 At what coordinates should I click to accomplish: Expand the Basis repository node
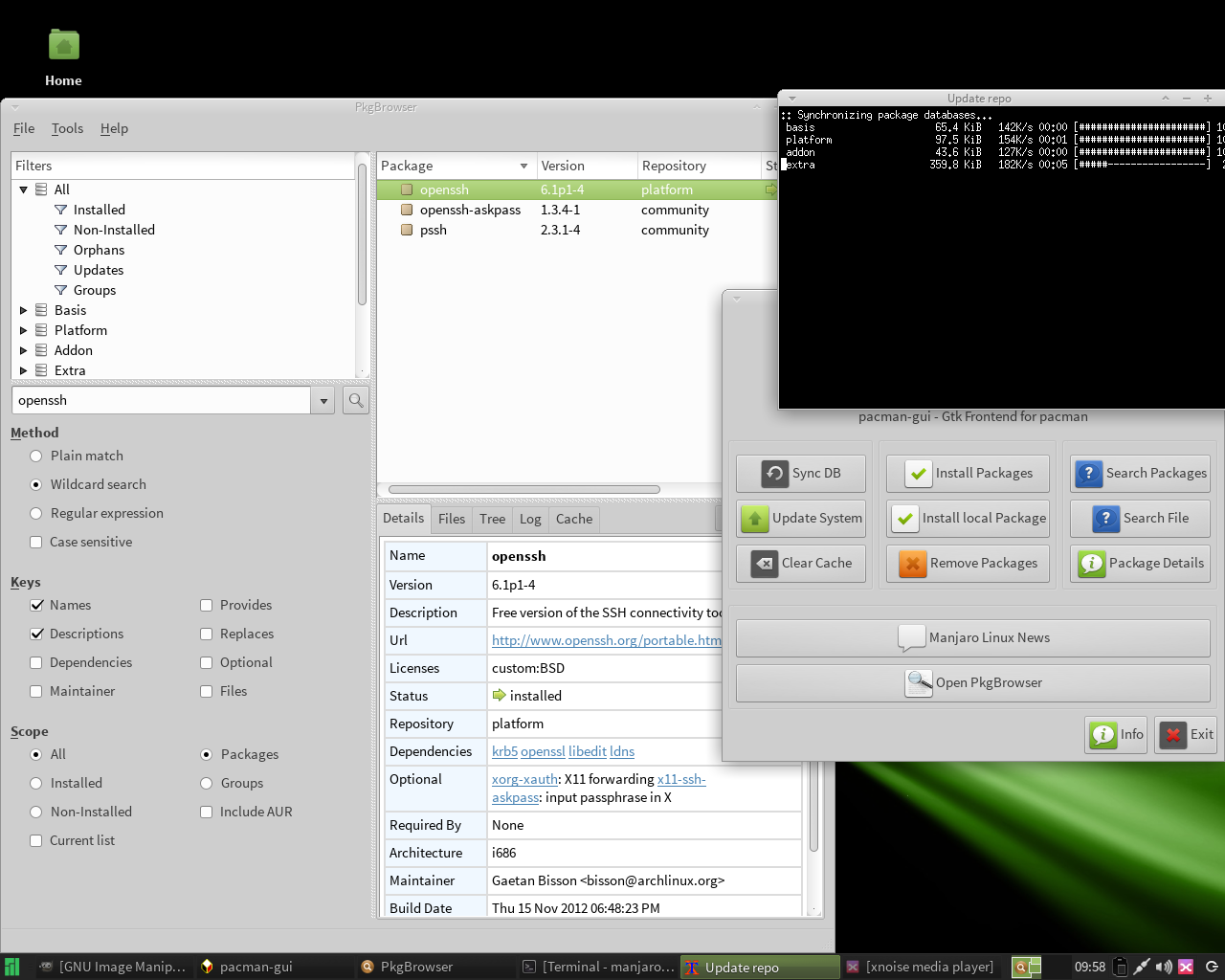[x=23, y=310]
